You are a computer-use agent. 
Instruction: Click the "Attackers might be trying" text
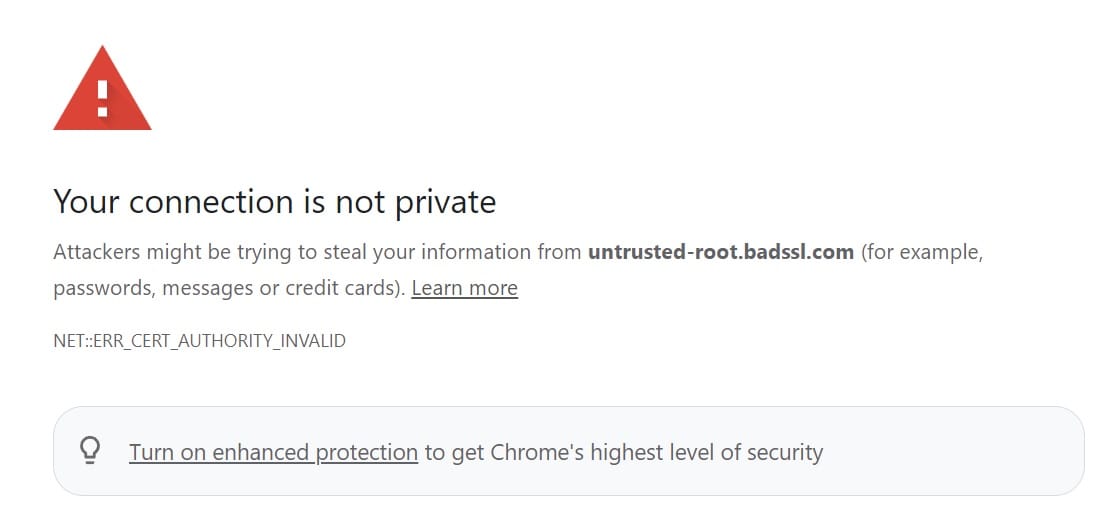click(157, 252)
